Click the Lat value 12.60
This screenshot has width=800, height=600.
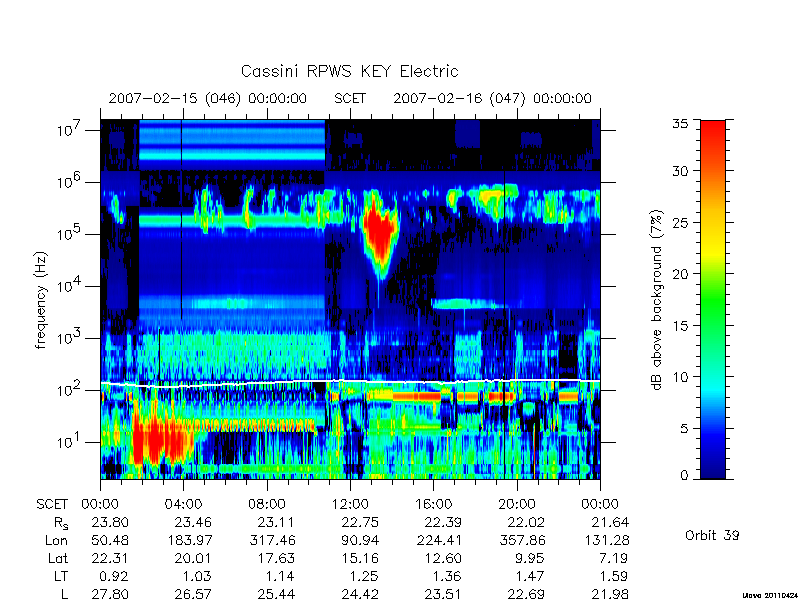point(443,558)
